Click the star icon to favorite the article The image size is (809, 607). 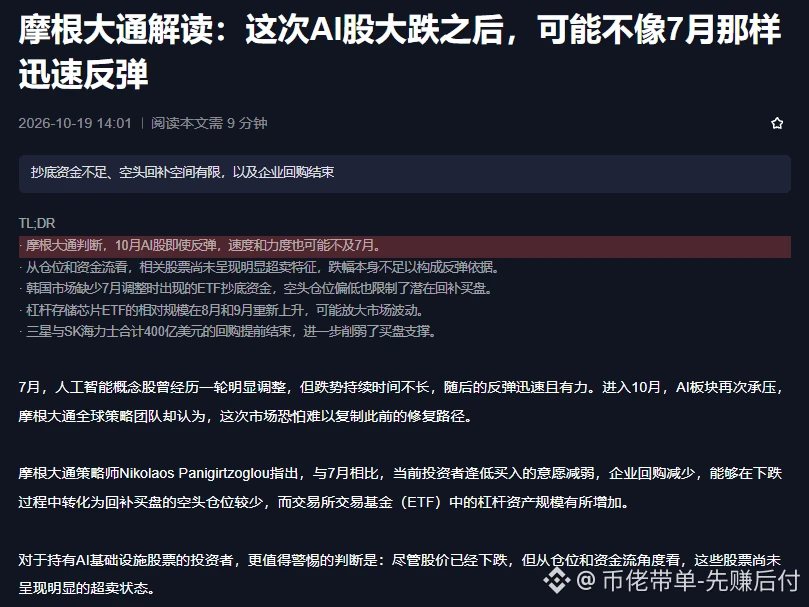pos(776,123)
